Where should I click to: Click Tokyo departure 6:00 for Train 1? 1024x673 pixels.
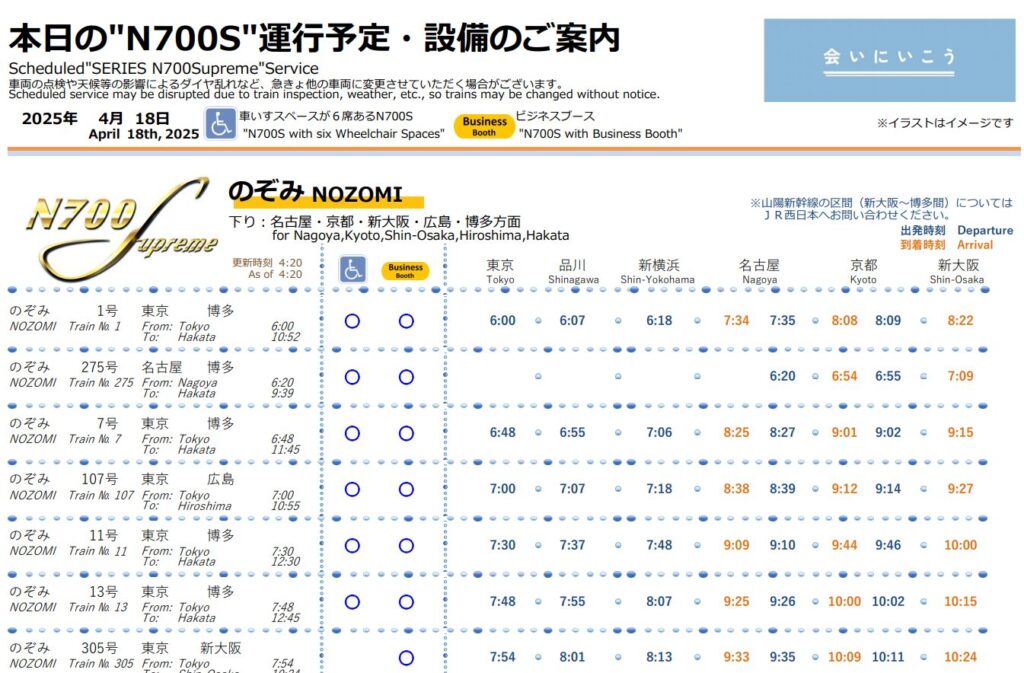[502, 321]
